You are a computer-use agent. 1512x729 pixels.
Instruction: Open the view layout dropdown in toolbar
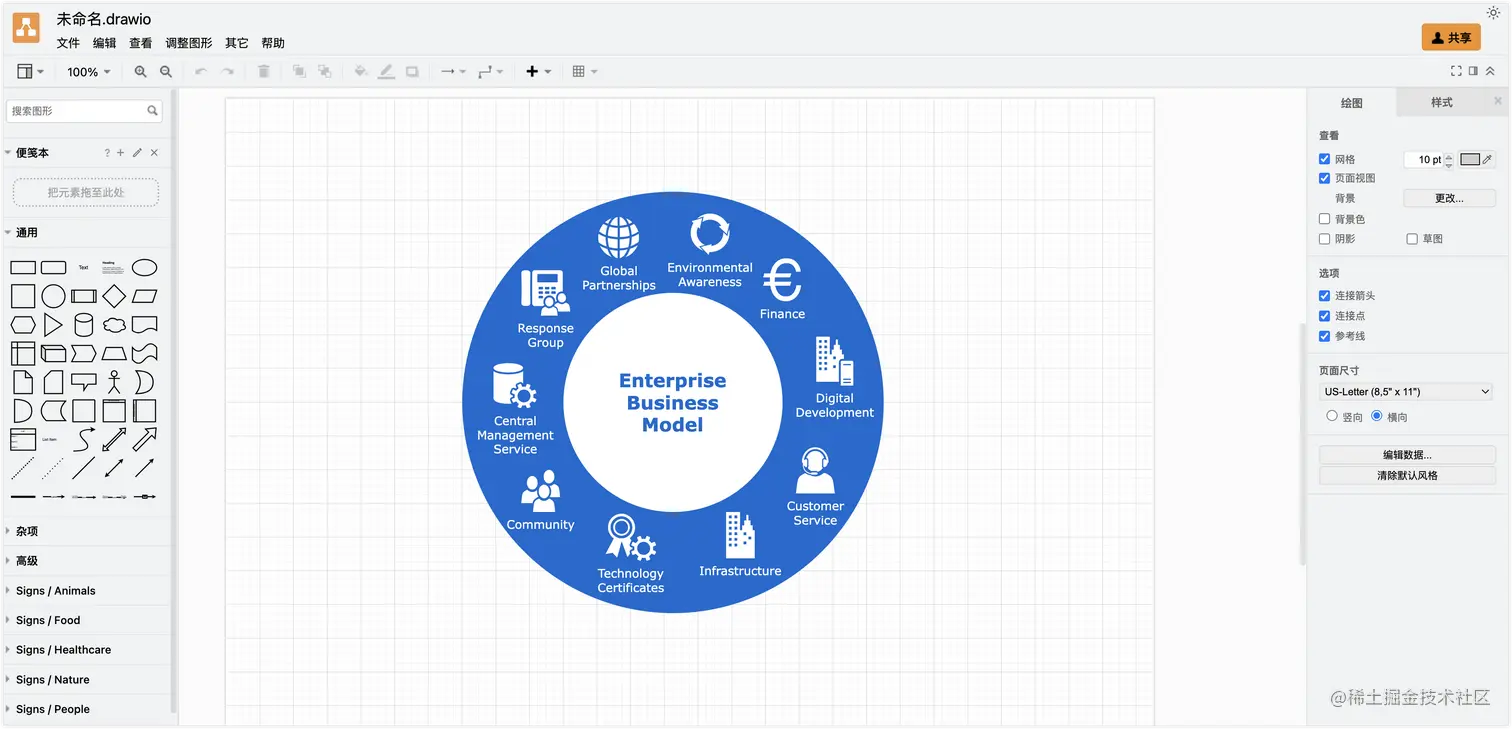point(30,72)
